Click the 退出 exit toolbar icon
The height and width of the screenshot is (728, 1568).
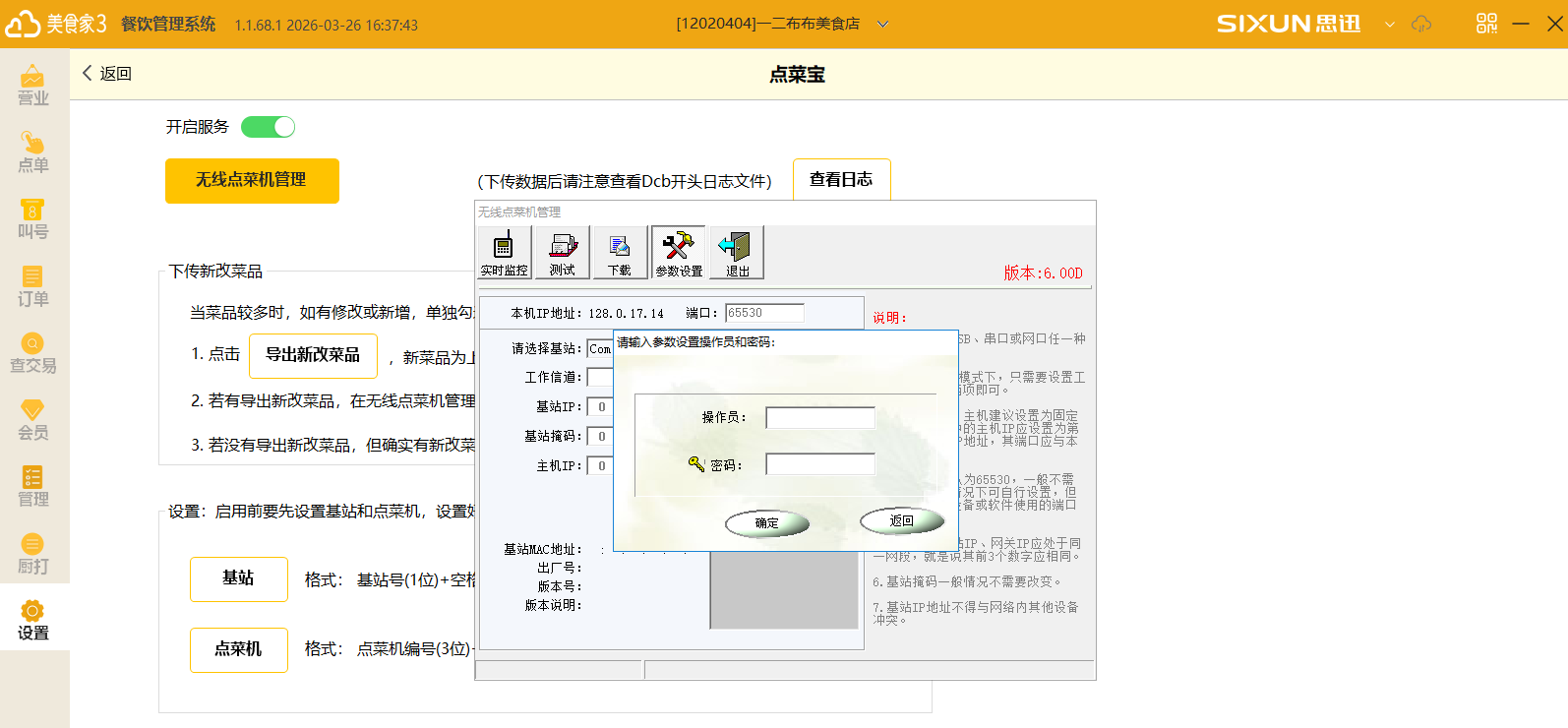click(x=736, y=253)
